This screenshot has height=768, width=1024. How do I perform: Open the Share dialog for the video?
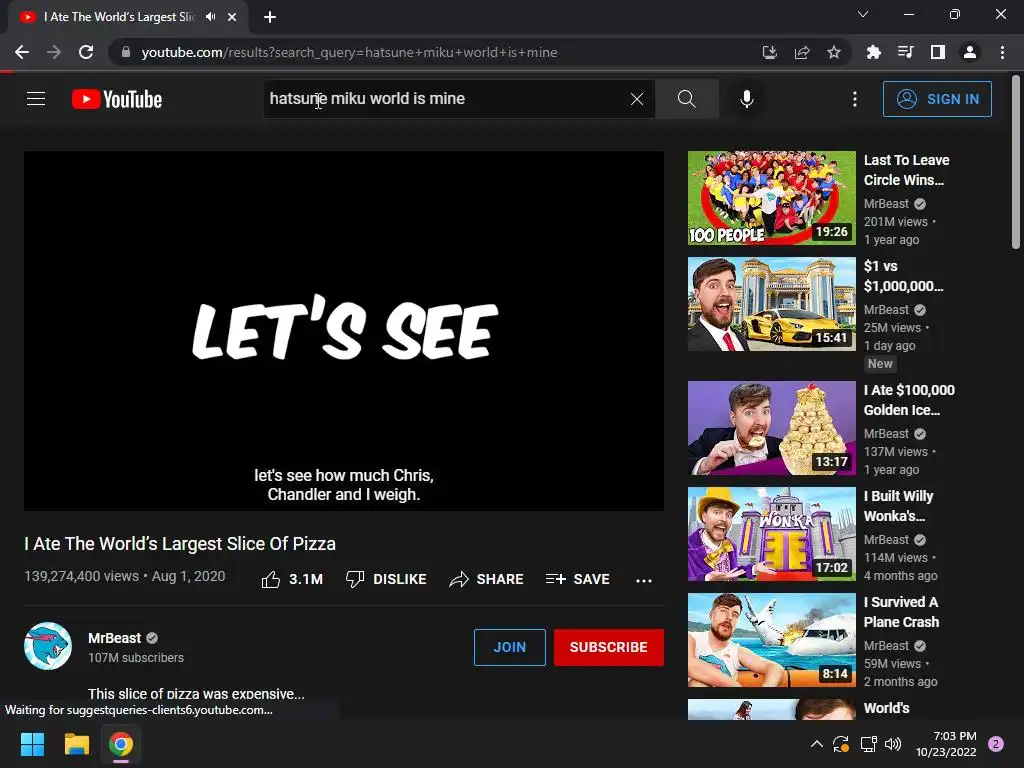pyautogui.click(x=487, y=579)
